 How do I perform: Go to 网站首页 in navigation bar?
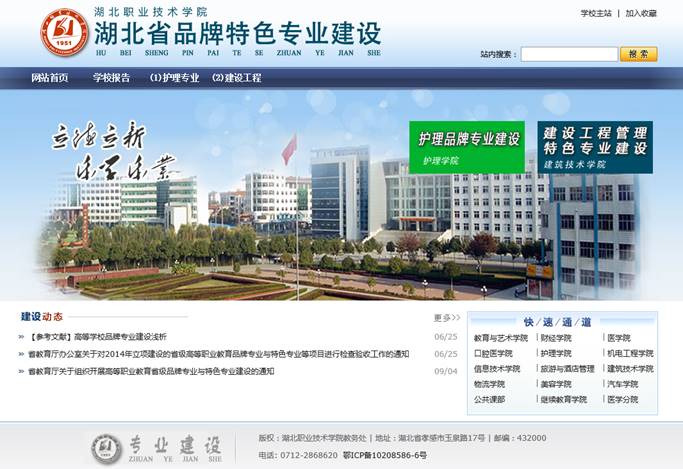50,77
